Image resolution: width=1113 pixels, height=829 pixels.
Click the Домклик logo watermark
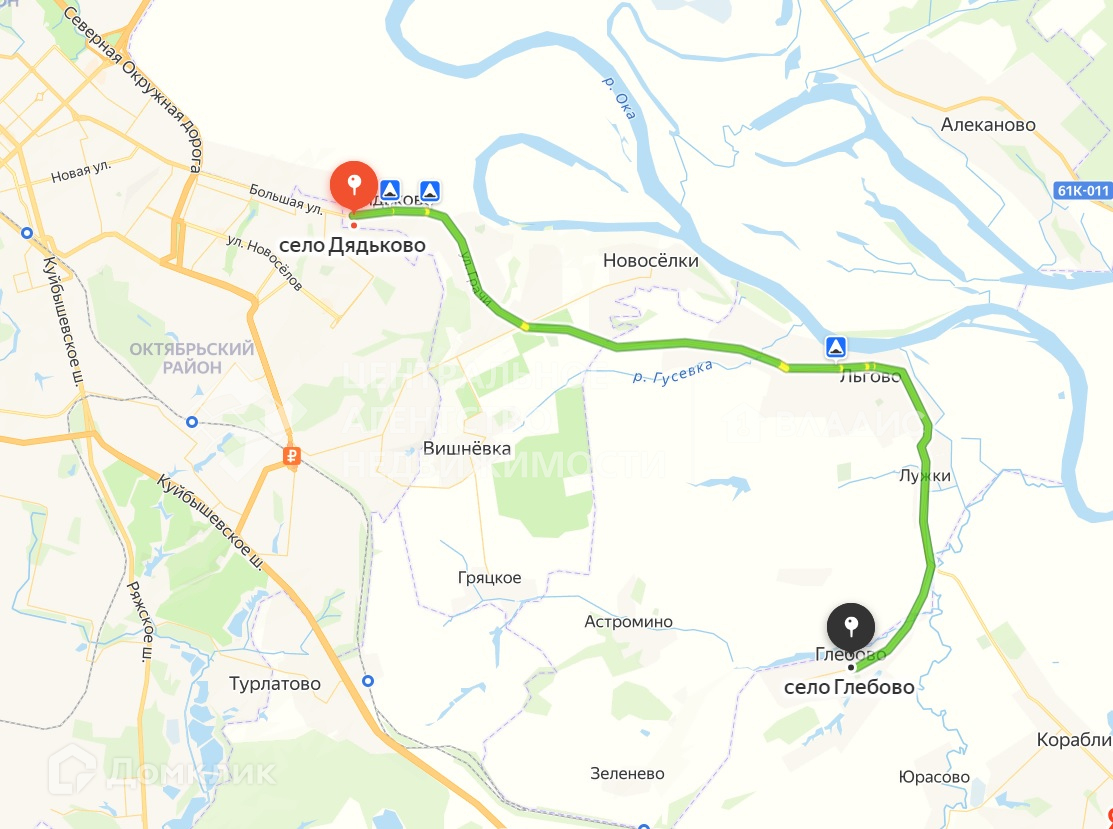[163, 772]
